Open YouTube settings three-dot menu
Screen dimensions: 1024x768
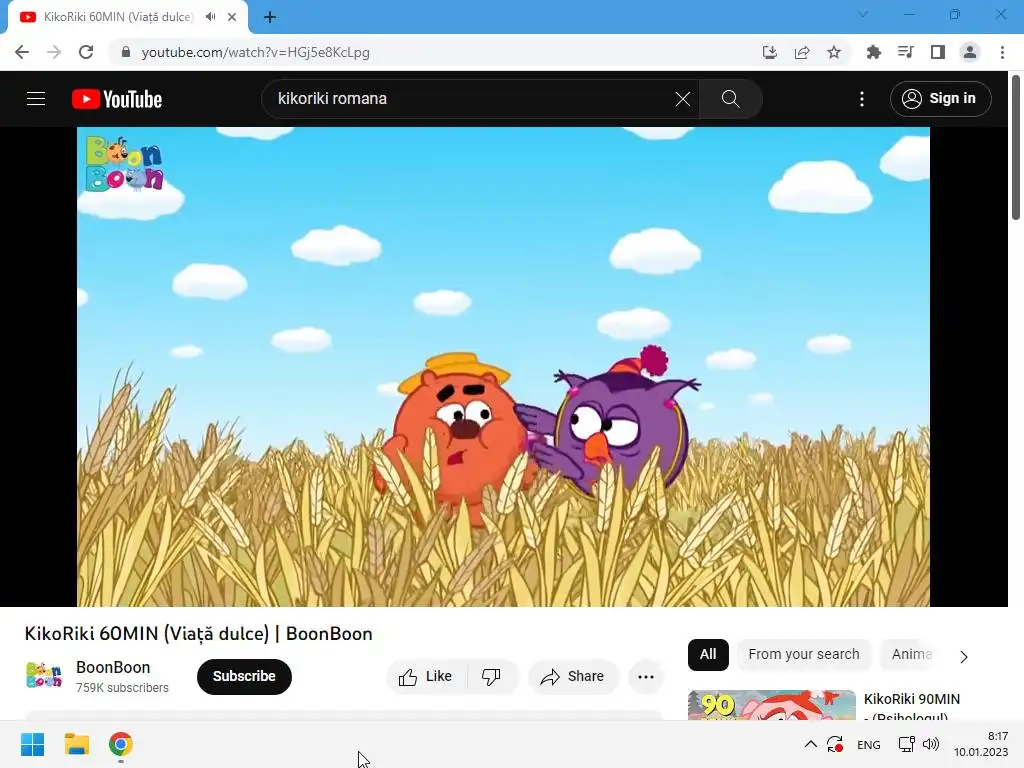click(x=862, y=99)
